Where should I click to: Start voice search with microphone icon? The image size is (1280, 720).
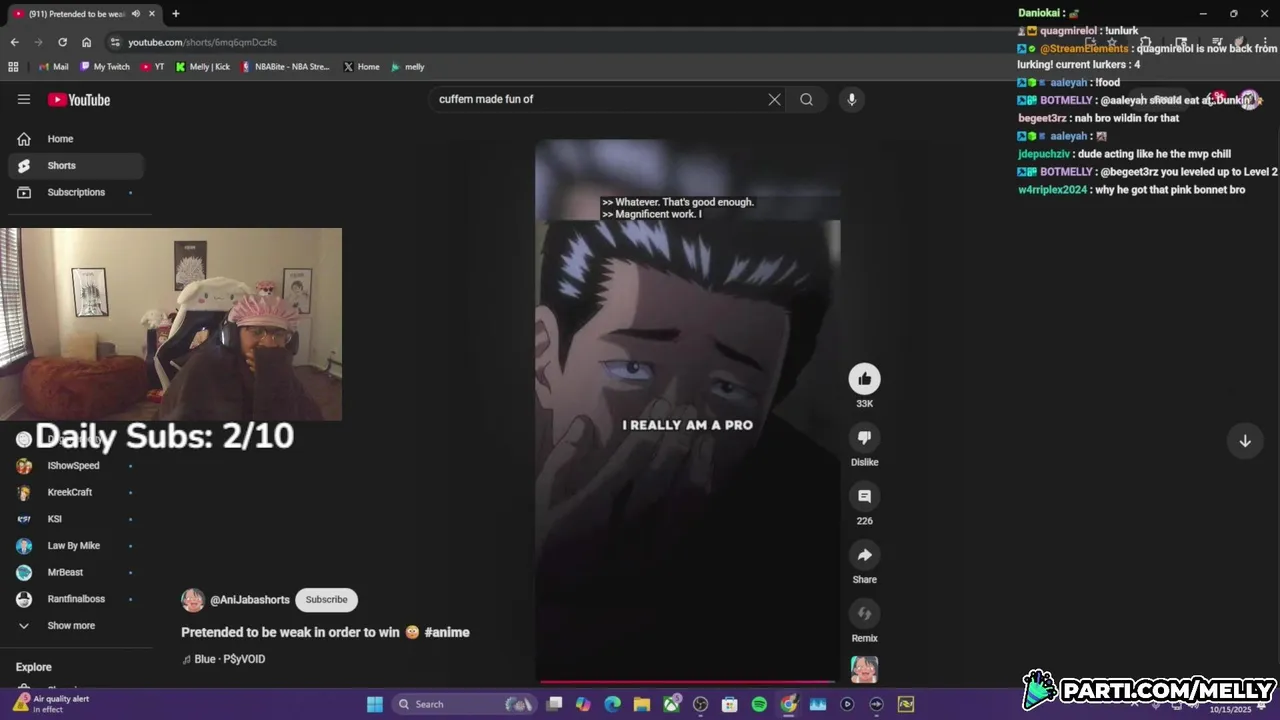point(852,99)
